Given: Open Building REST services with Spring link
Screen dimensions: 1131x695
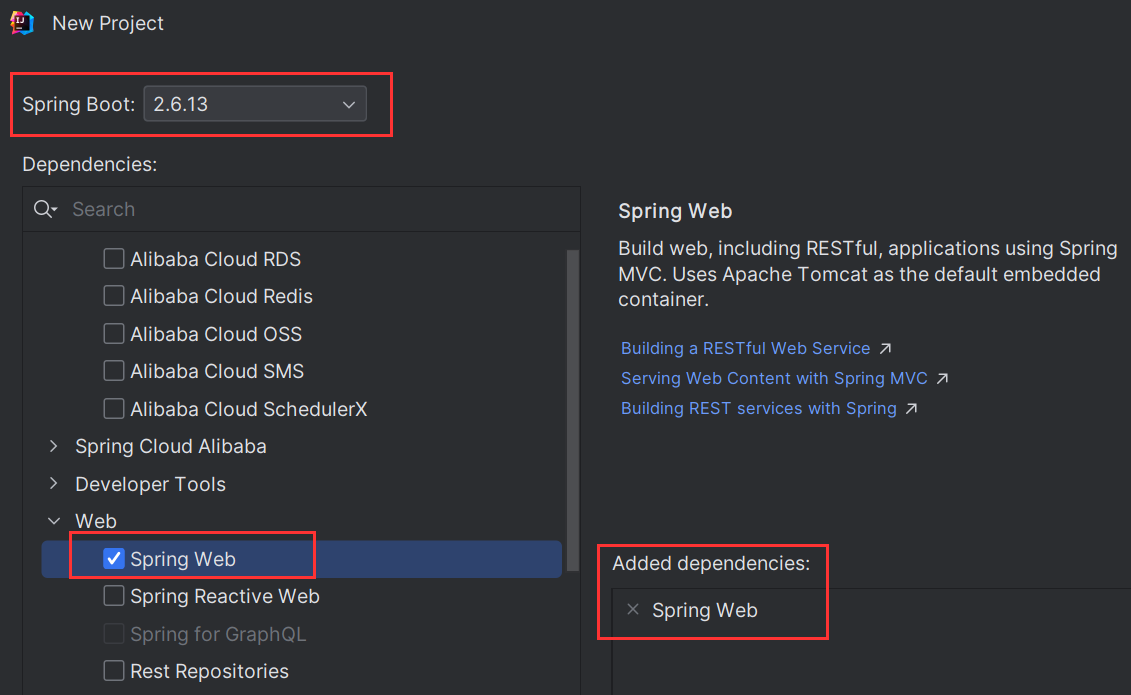Looking at the screenshot, I should (759, 408).
